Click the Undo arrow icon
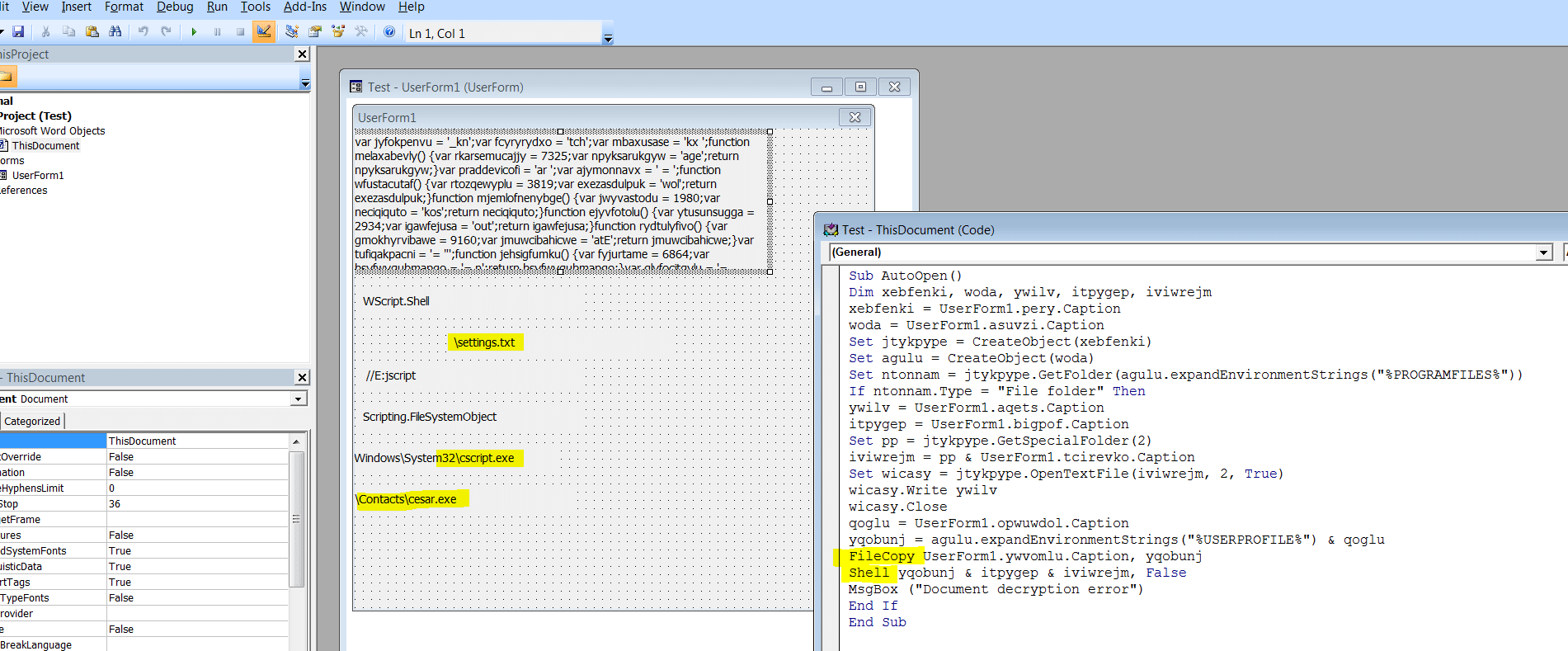 pyautogui.click(x=143, y=32)
